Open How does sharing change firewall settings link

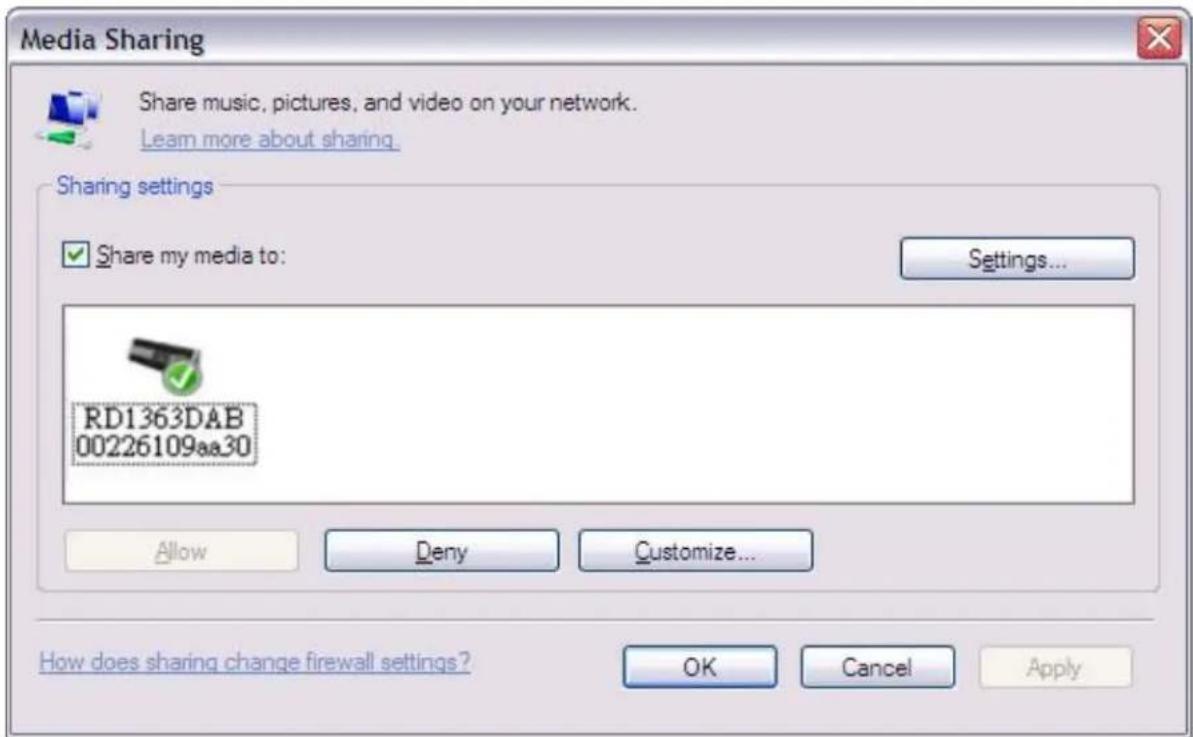[x=255, y=662]
